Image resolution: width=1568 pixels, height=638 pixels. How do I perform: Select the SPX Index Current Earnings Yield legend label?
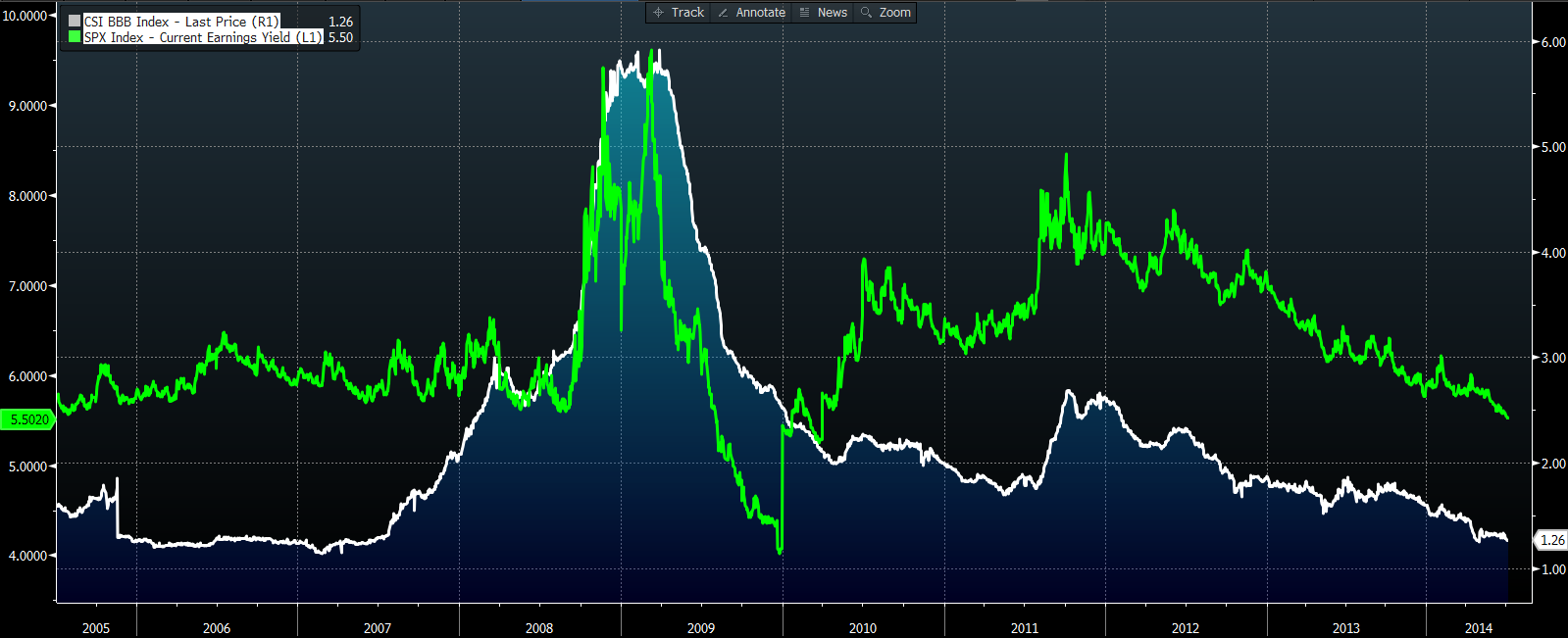(x=202, y=37)
